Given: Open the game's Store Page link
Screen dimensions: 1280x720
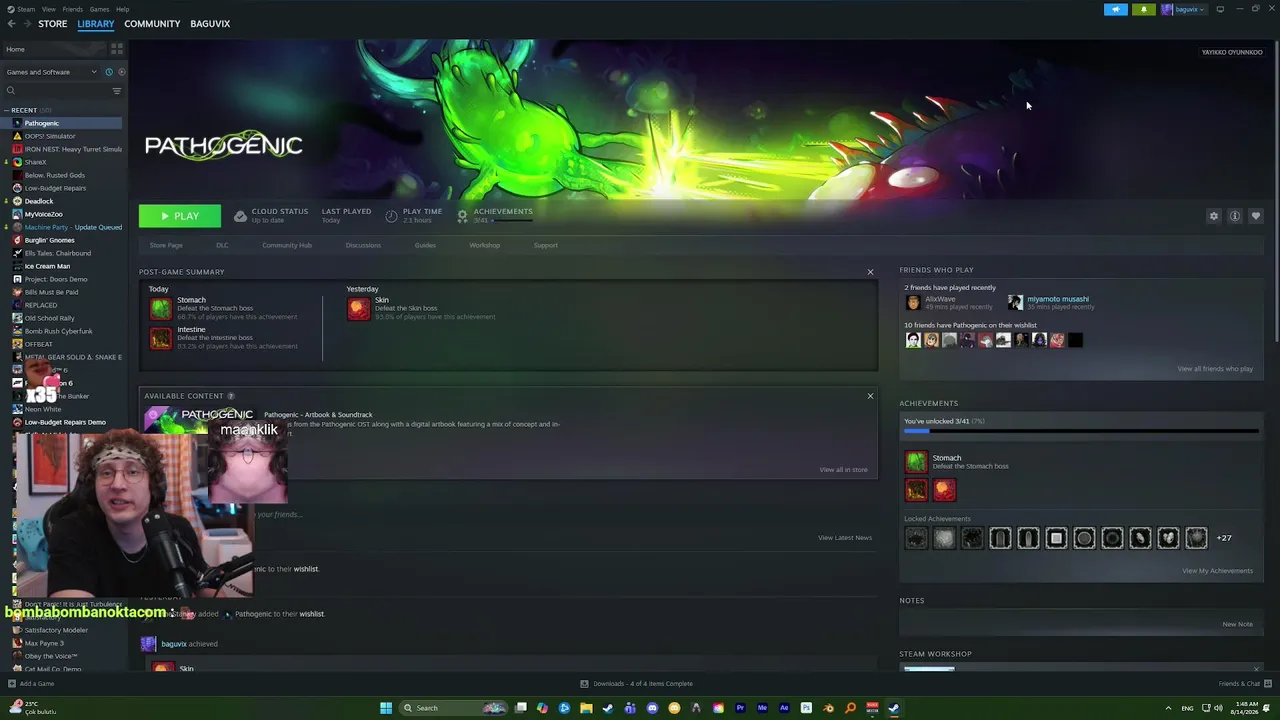Looking at the screenshot, I should (x=166, y=245).
